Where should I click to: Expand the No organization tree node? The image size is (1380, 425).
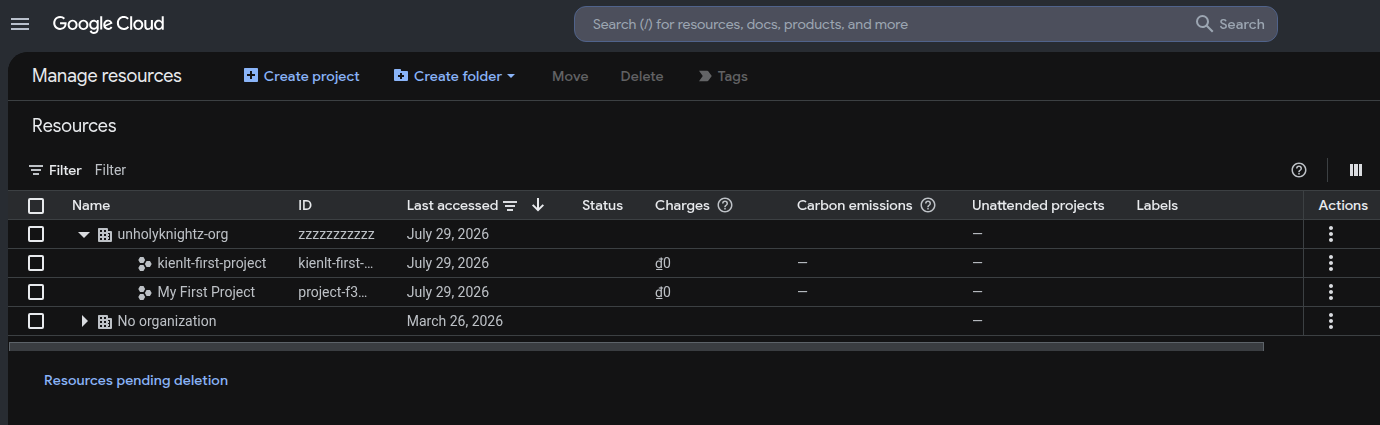(x=85, y=321)
